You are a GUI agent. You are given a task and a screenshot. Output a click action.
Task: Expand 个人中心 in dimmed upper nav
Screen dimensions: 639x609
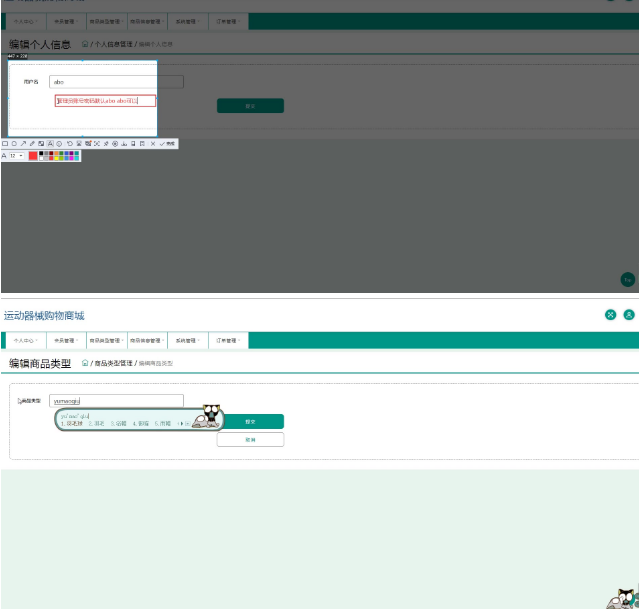25,21
